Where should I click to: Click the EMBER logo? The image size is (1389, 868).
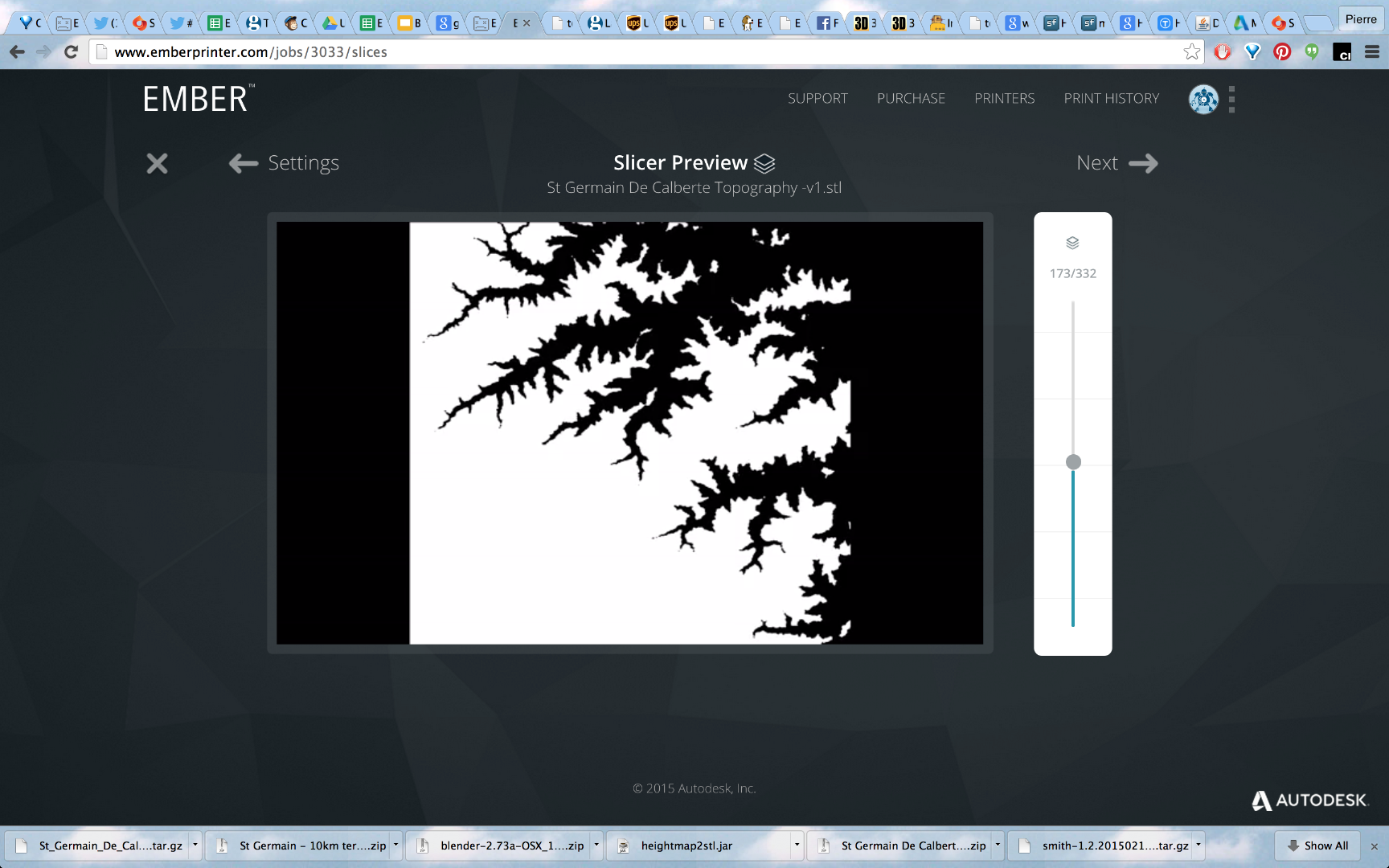click(x=195, y=98)
